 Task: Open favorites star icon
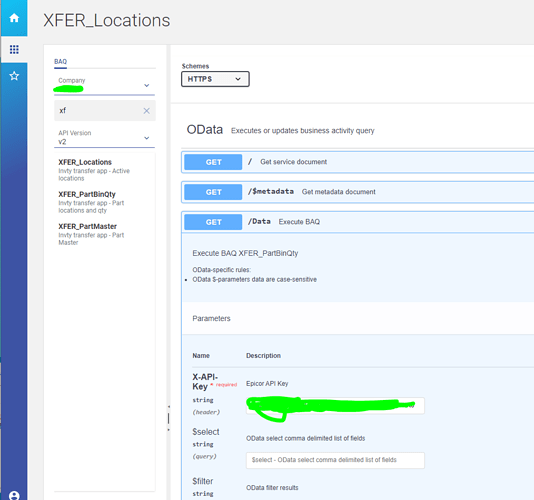[14, 76]
